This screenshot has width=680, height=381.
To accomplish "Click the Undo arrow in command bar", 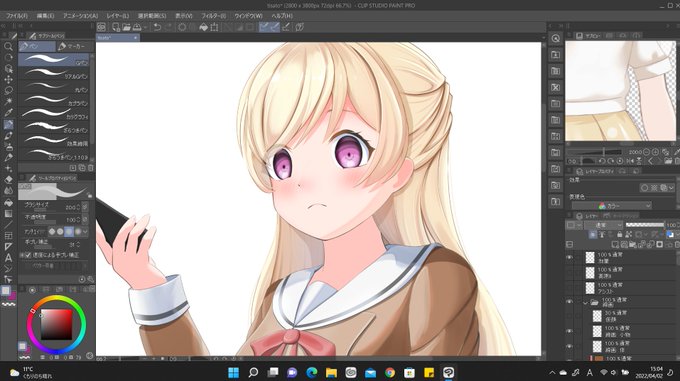I will pos(157,27).
